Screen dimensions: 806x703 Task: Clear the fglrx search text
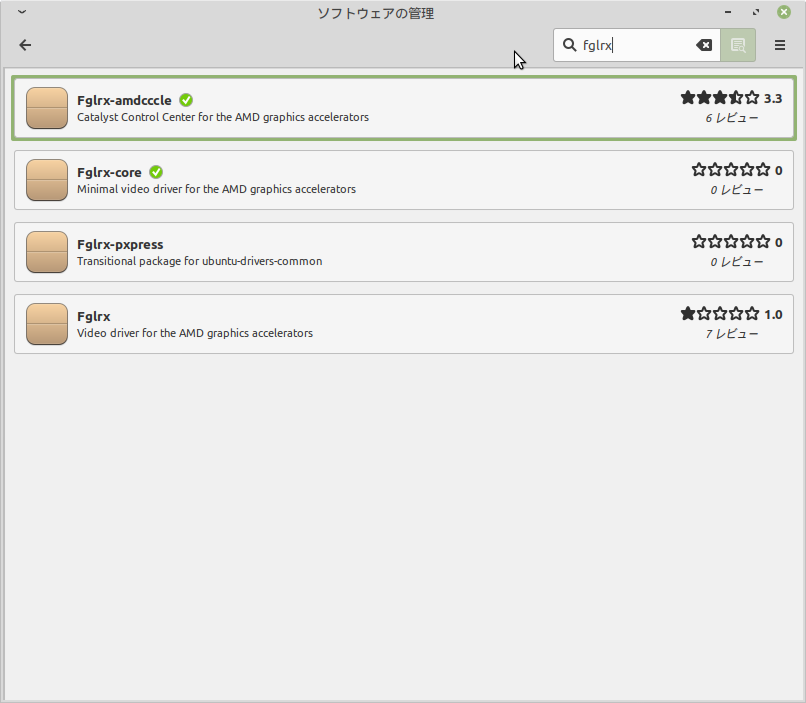704,45
